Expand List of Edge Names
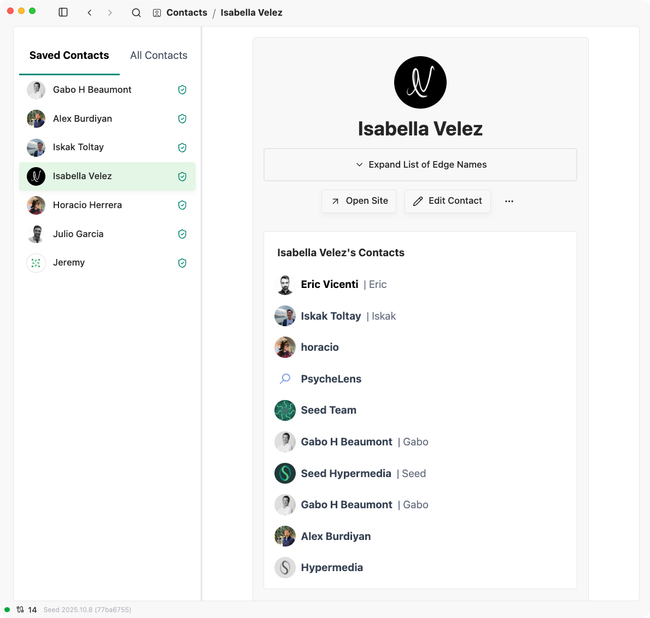The image size is (650, 618). click(x=420, y=164)
